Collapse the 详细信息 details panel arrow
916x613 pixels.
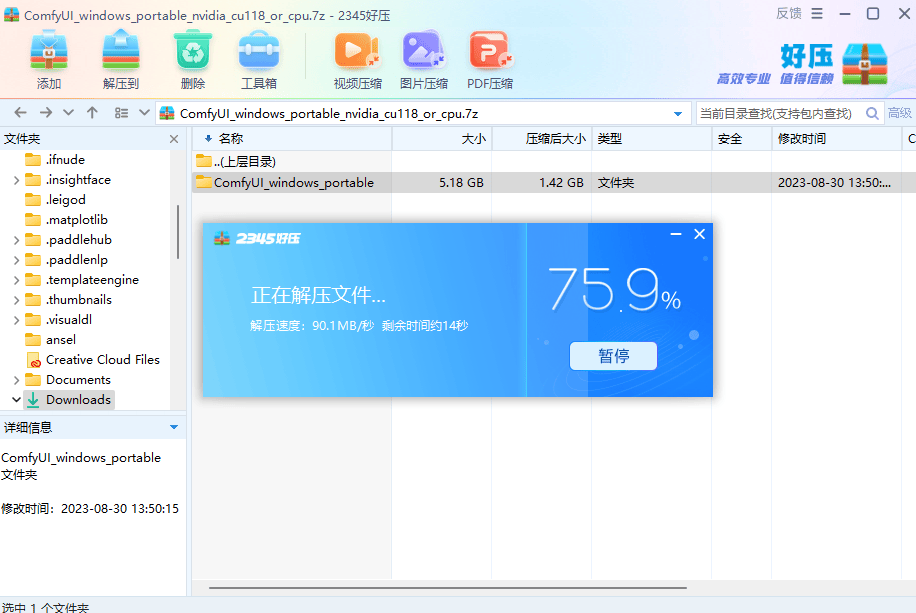174,427
